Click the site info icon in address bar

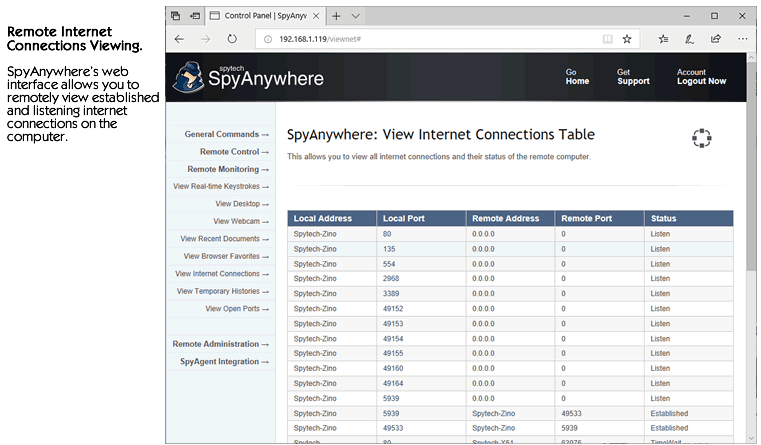pyautogui.click(x=267, y=39)
